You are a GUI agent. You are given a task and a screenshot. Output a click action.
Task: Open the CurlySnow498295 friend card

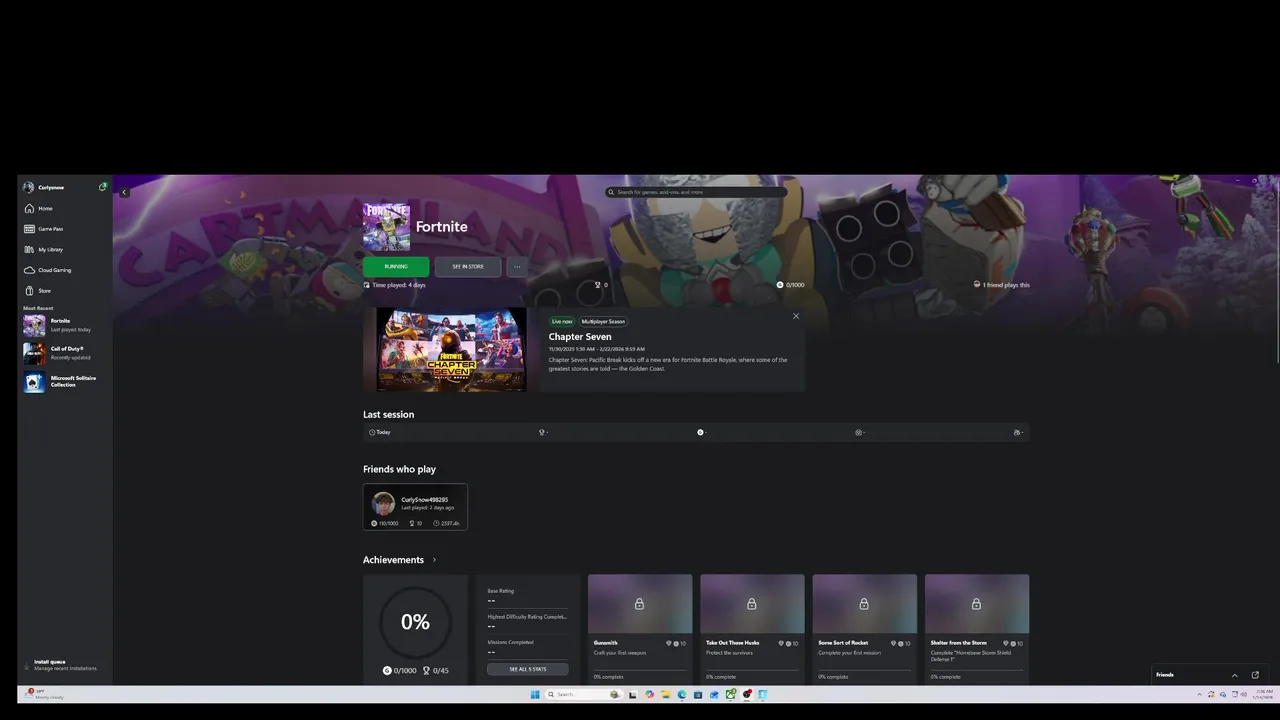coord(415,507)
